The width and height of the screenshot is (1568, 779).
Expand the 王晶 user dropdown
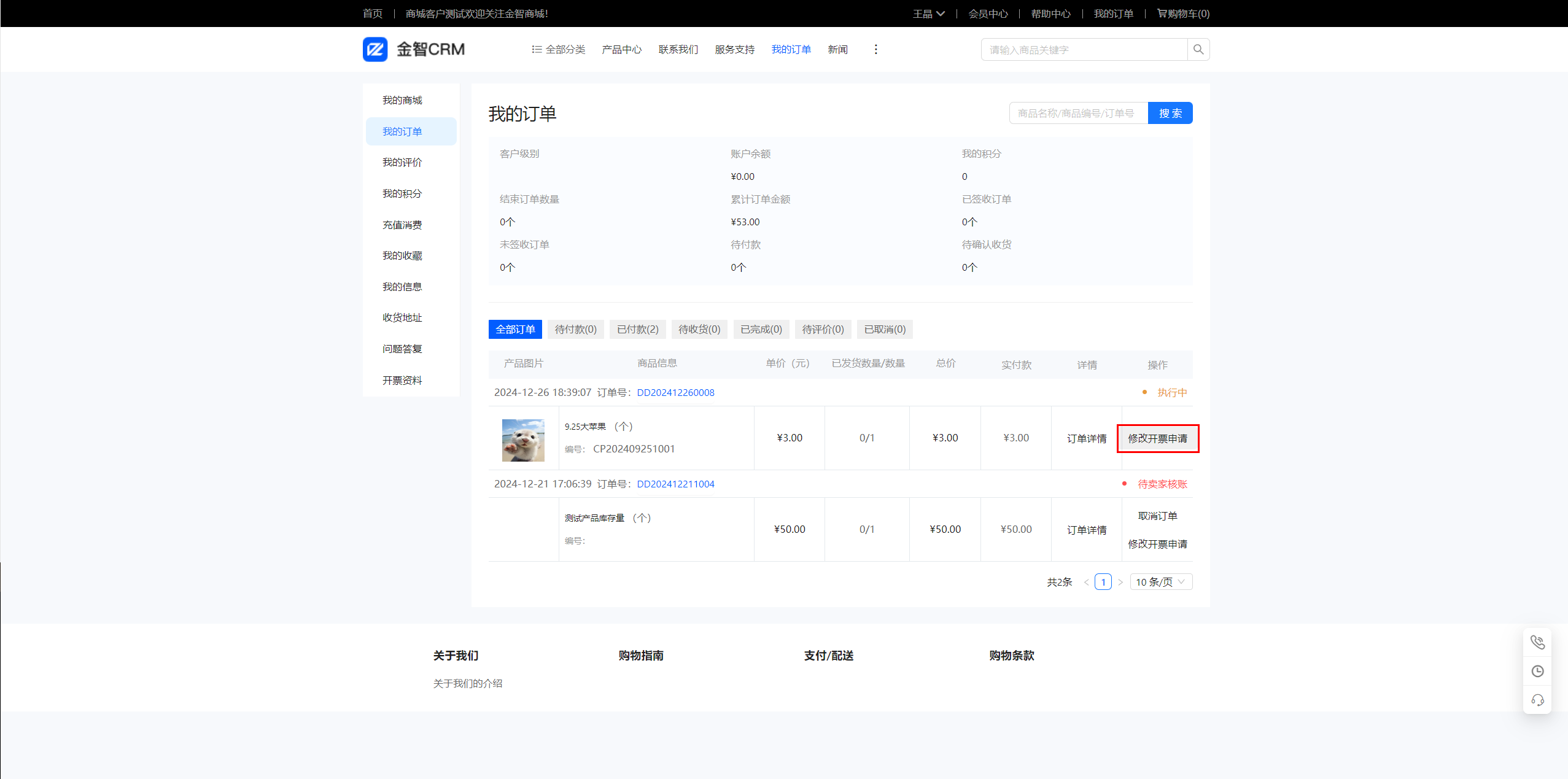pyautogui.click(x=928, y=14)
